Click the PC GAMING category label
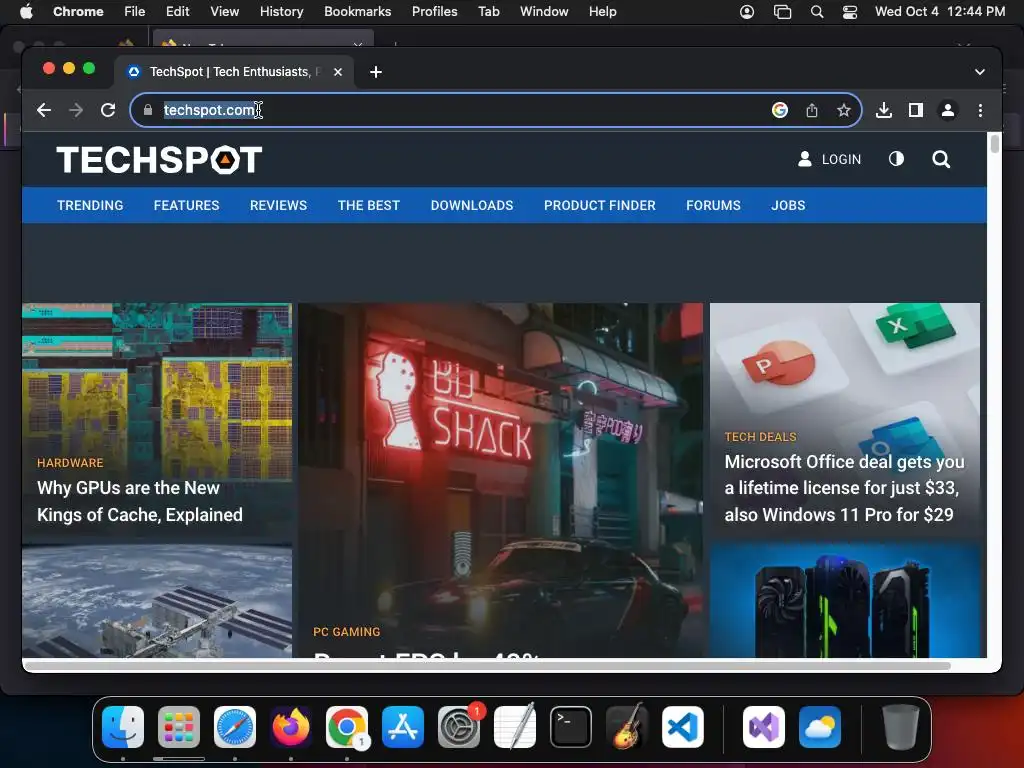1024x768 pixels. coord(346,632)
